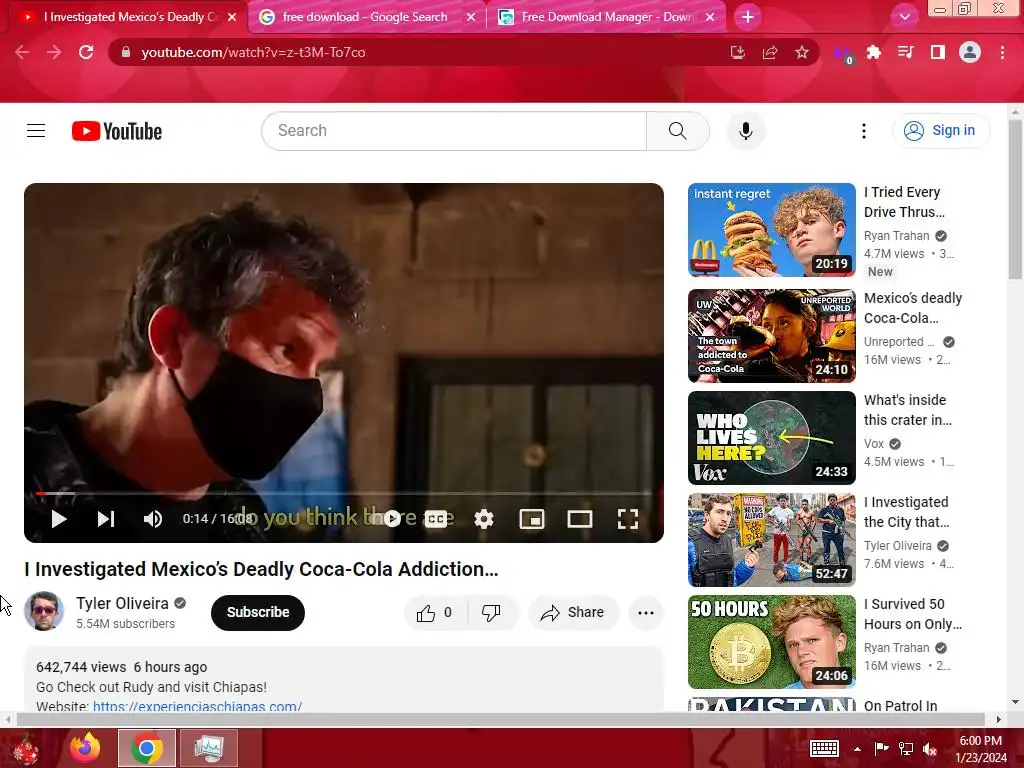Switch to 'free download - Google Search' tab
1024x768 pixels.
click(x=364, y=17)
